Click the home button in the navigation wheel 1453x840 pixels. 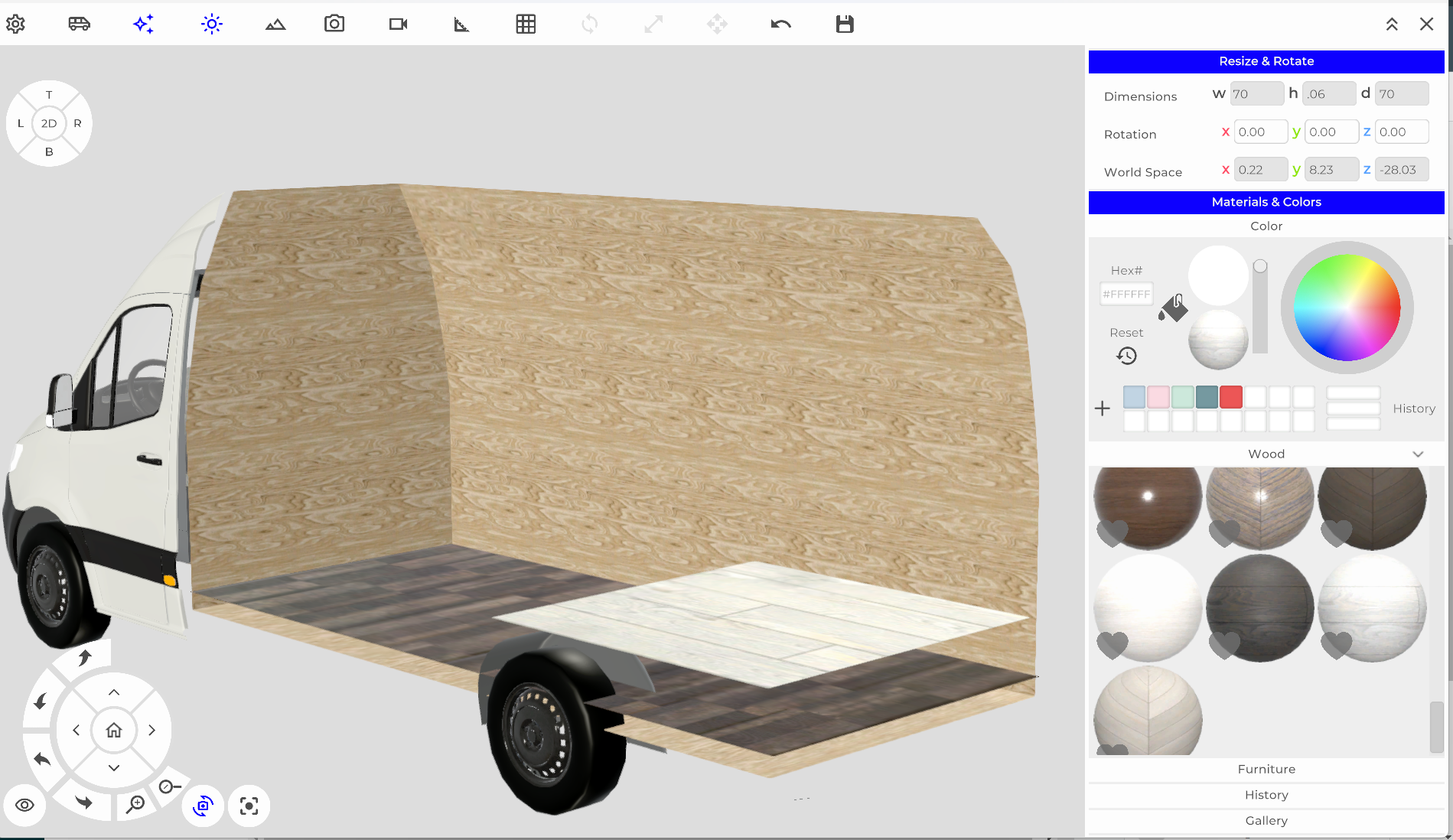click(114, 730)
